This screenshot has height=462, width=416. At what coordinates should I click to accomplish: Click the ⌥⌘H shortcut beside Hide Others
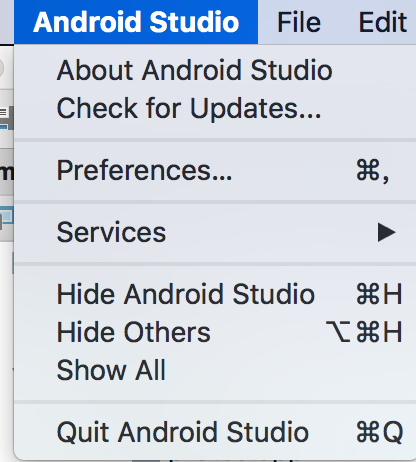[x=364, y=332]
